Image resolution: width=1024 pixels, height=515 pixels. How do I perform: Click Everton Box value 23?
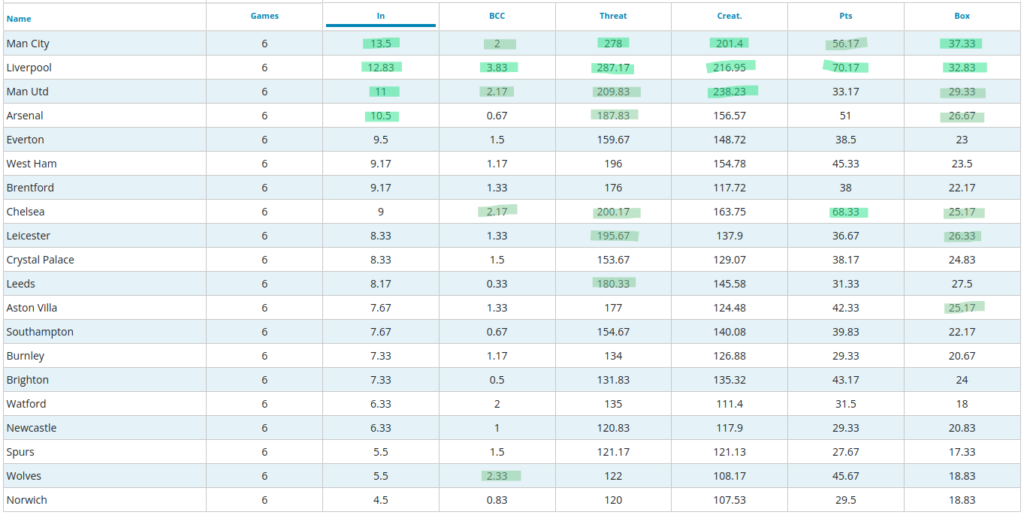pos(962,140)
